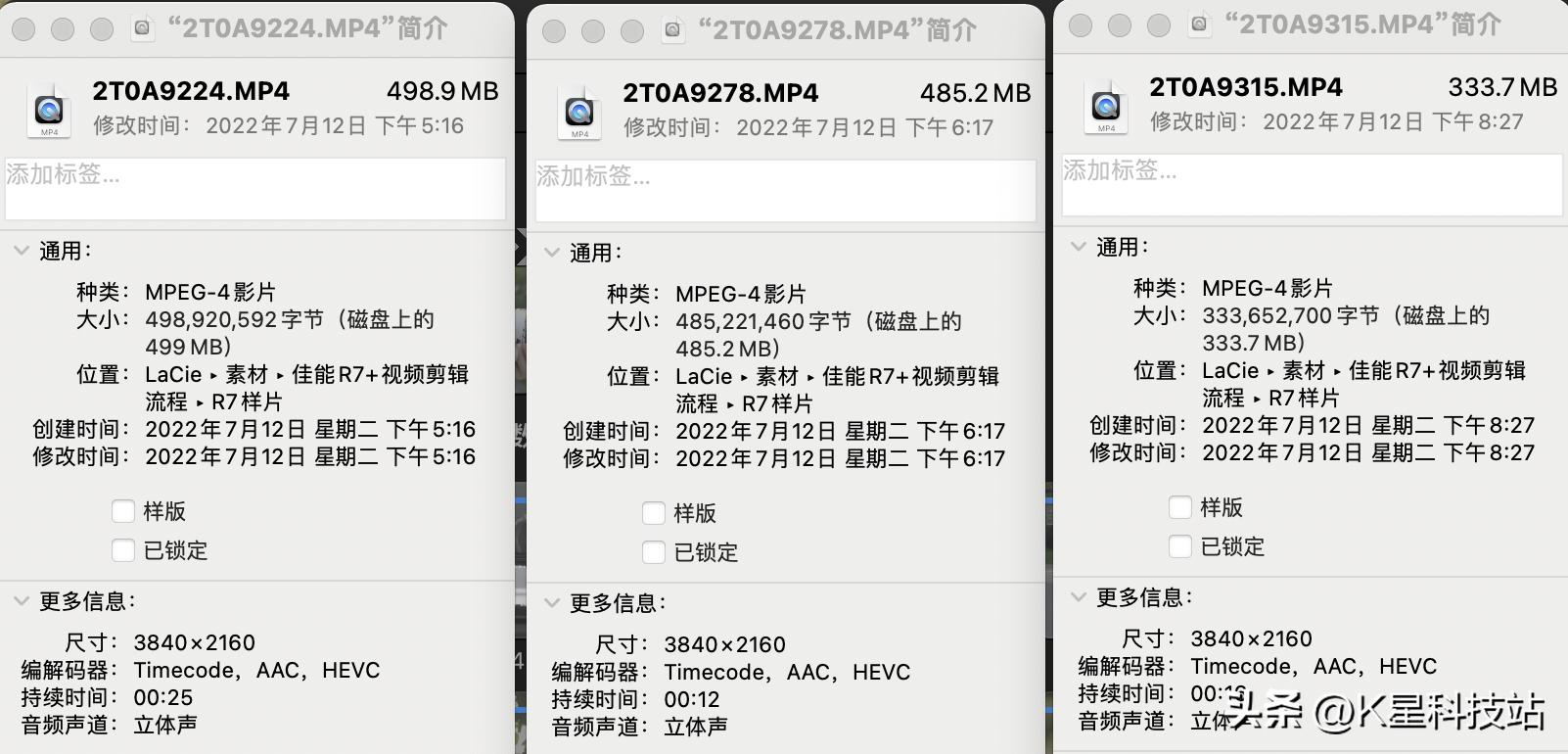Minimize the 2T0A9315.MP4 info window
This screenshot has height=754, width=1568.
pos(1120,25)
